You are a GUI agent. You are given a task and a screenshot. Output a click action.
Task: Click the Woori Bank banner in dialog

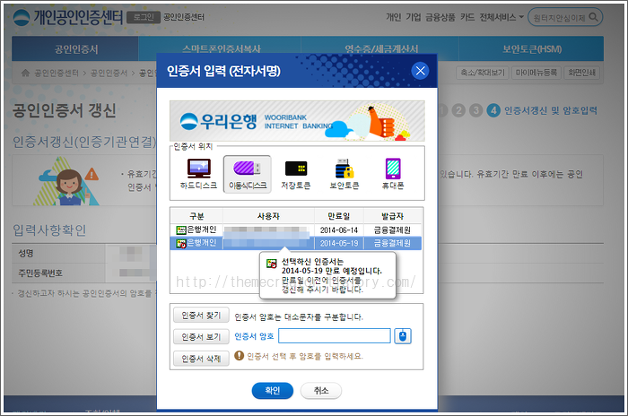297,121
